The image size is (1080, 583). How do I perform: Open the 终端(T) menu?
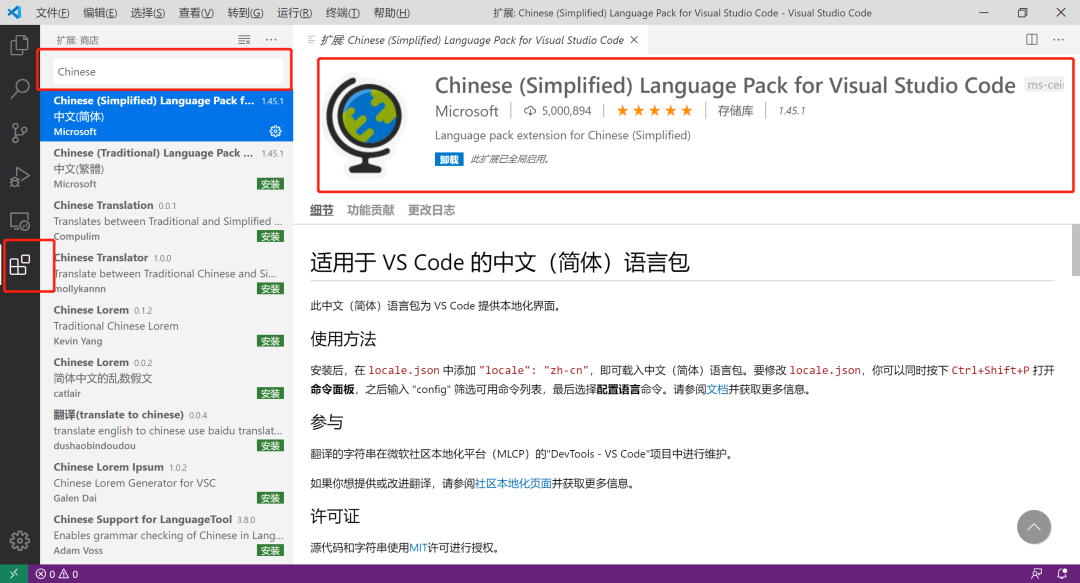point(343,12)
